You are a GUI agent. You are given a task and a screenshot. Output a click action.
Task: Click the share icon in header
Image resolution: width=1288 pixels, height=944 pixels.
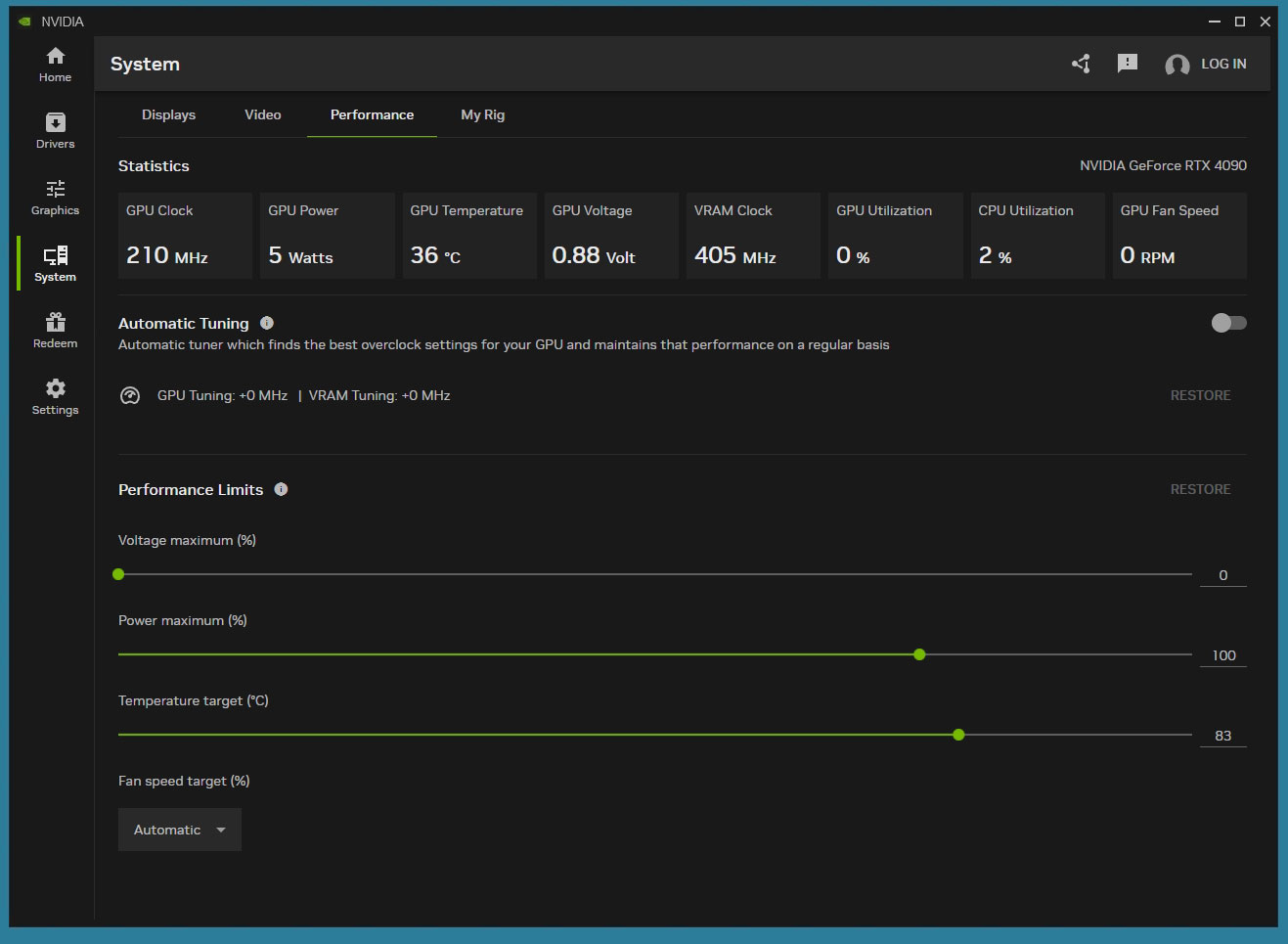point(1081,64)
